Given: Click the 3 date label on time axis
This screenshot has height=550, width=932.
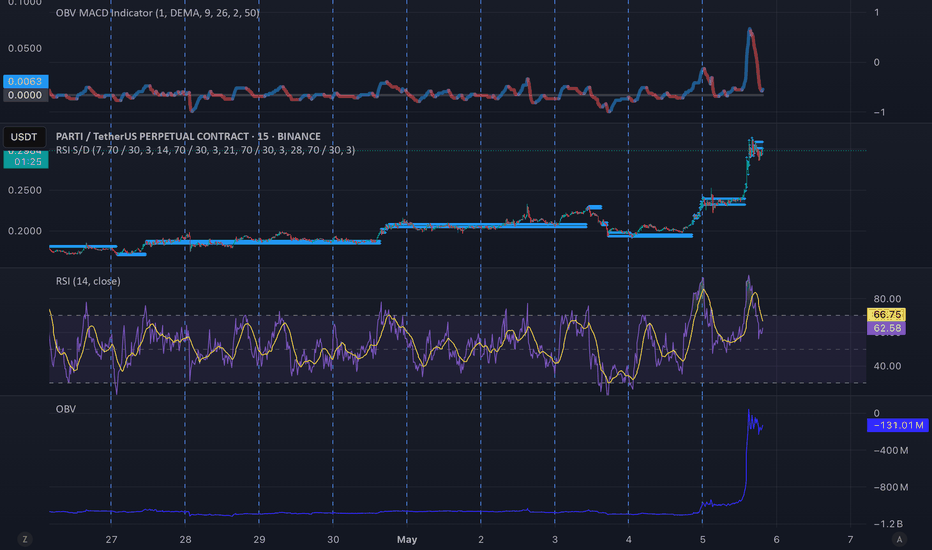Looking at the screenshot, I should pyautogui.click(x=555, y=539).
